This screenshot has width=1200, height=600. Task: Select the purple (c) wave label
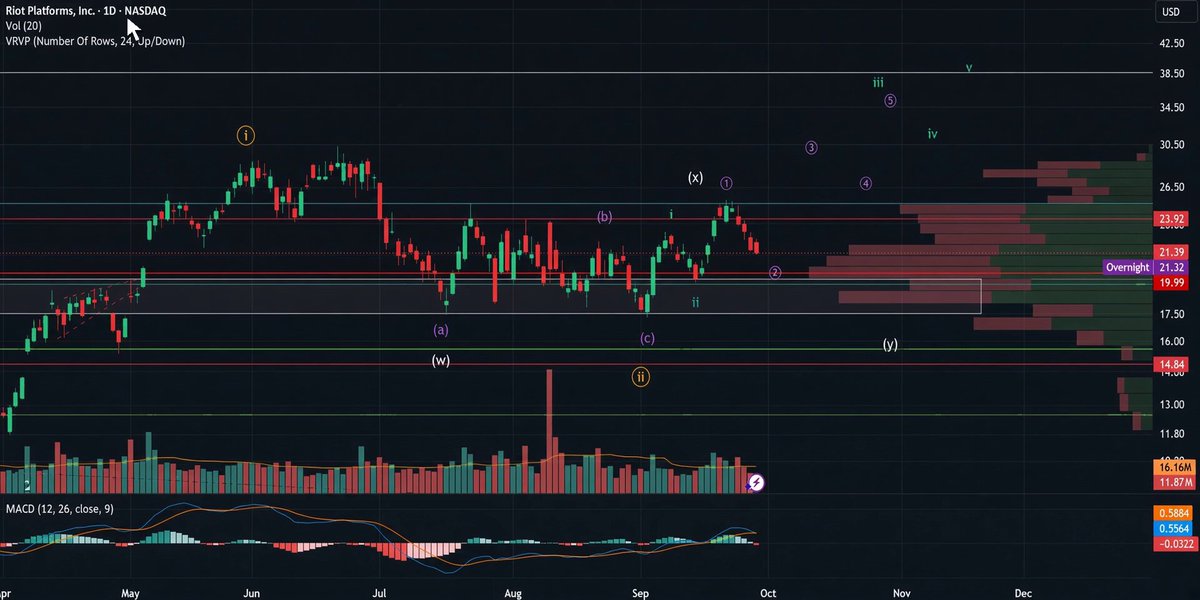[x=648, y=339]
